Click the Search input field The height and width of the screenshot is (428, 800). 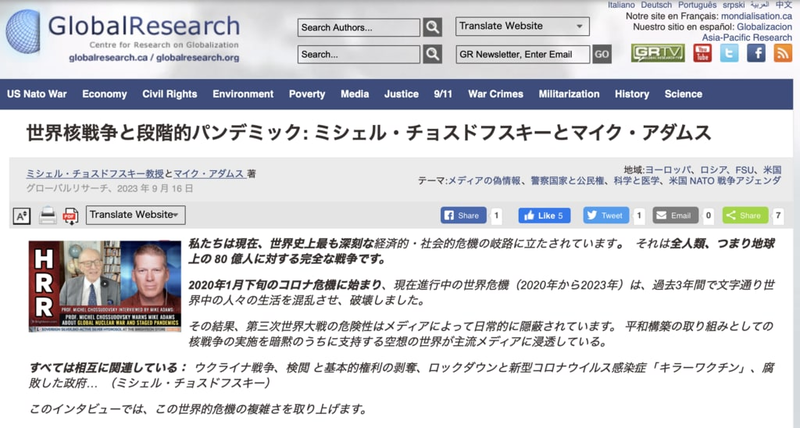coord(359,54)
